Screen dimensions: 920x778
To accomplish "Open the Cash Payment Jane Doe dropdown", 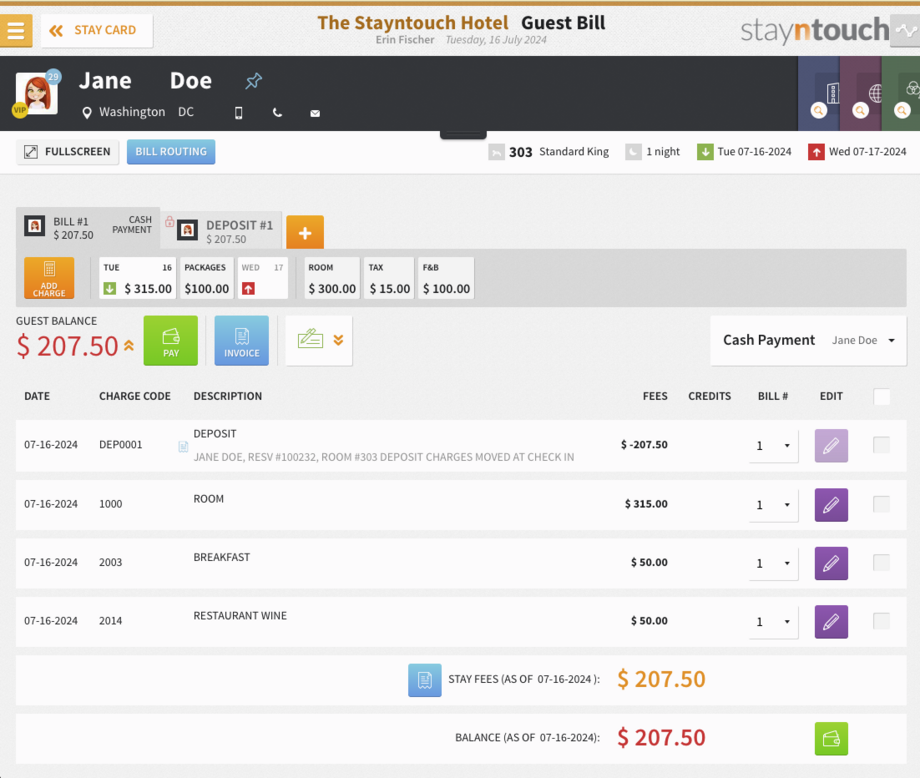I will coord(809,340).
